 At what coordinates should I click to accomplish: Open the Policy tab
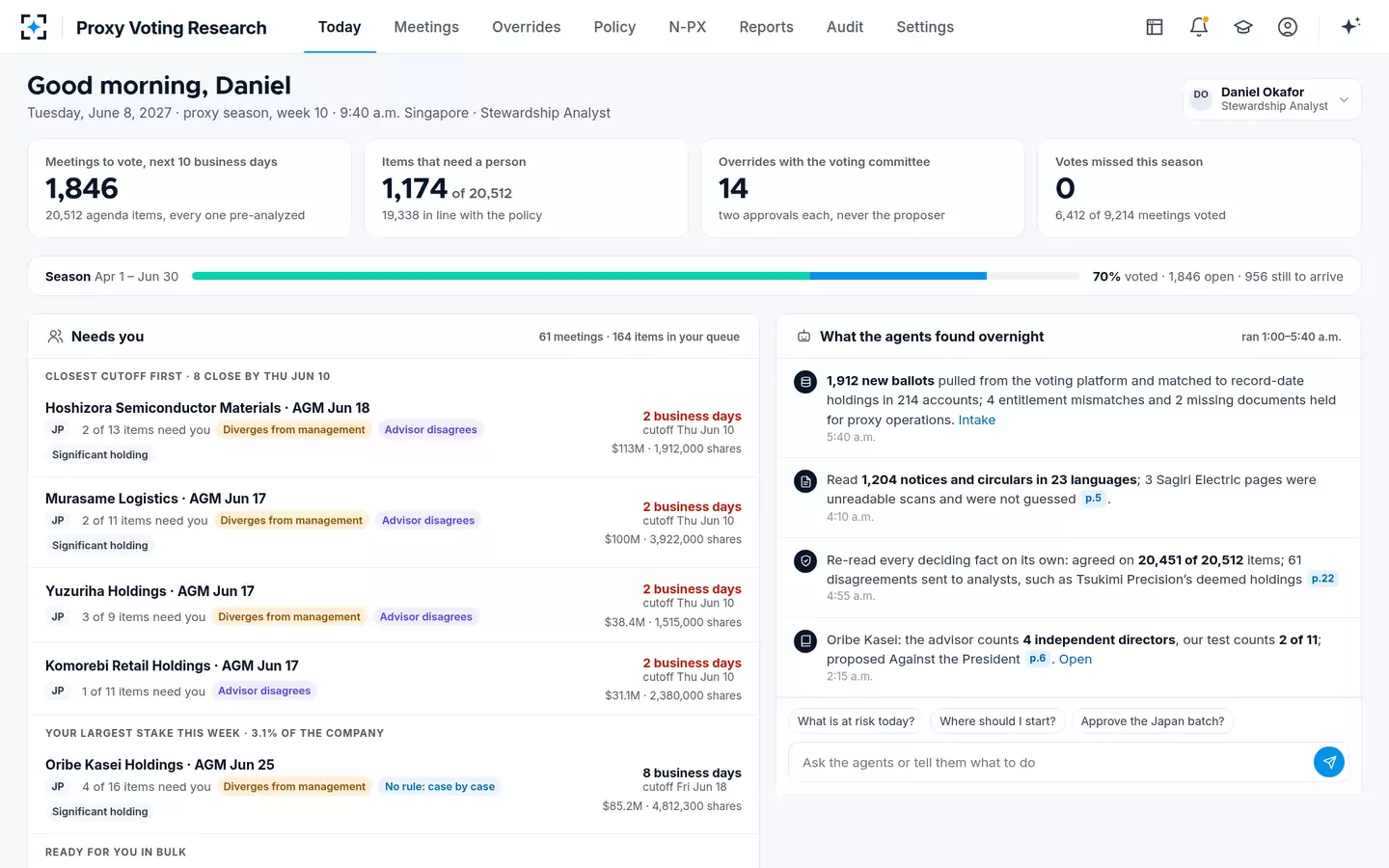click(614, 27)
